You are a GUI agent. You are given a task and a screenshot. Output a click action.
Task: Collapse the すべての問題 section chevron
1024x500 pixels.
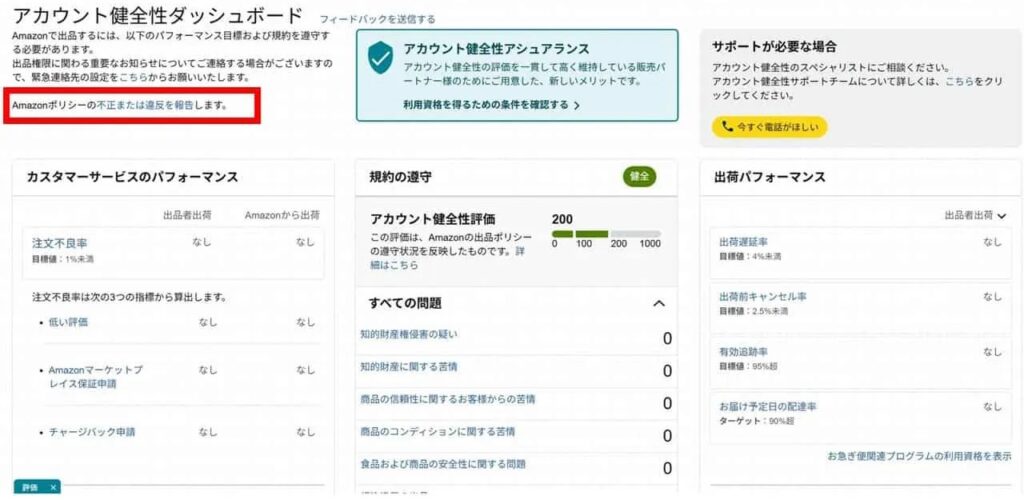click(x=659, y=304)
